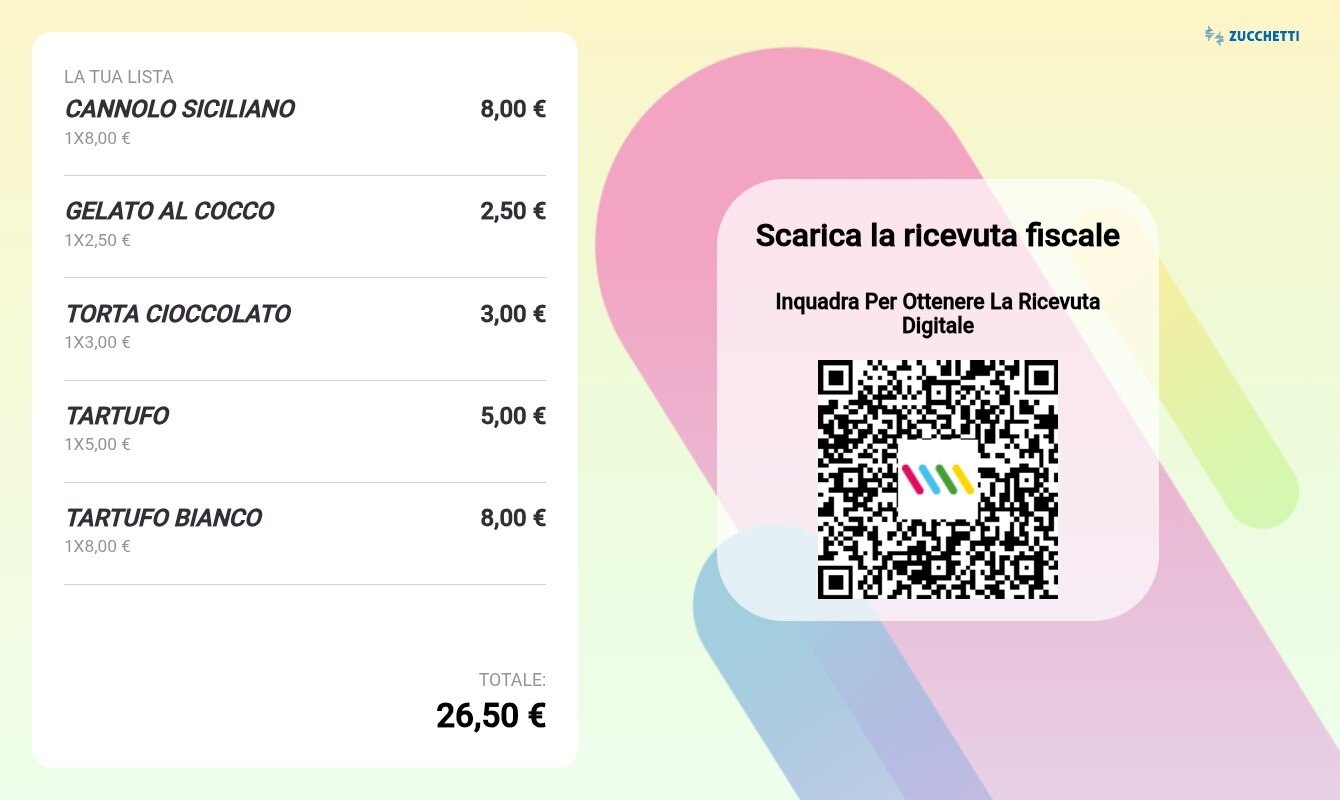Click the 1X2,50 € quantity under Gelato al Cocco
The height and width of the screenshot is (800, 1340).
click(98, 240)
